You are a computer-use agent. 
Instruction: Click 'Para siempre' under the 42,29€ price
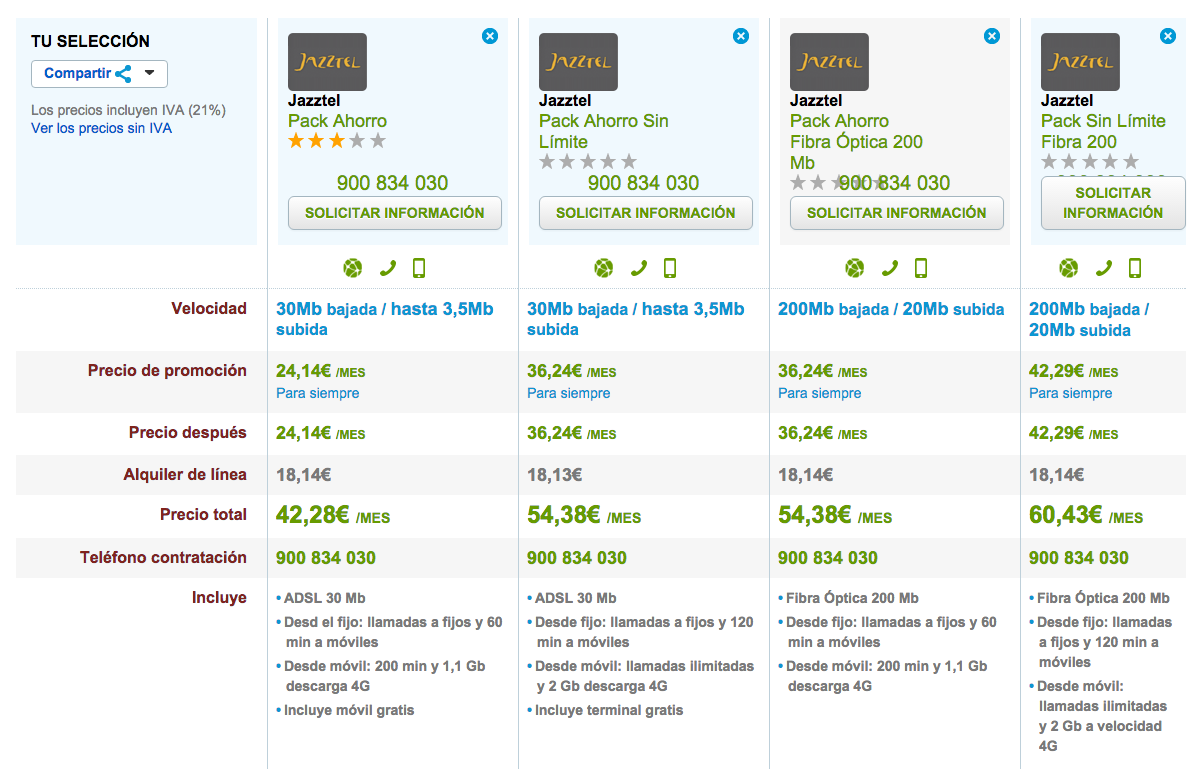(x=1071, y=393)
